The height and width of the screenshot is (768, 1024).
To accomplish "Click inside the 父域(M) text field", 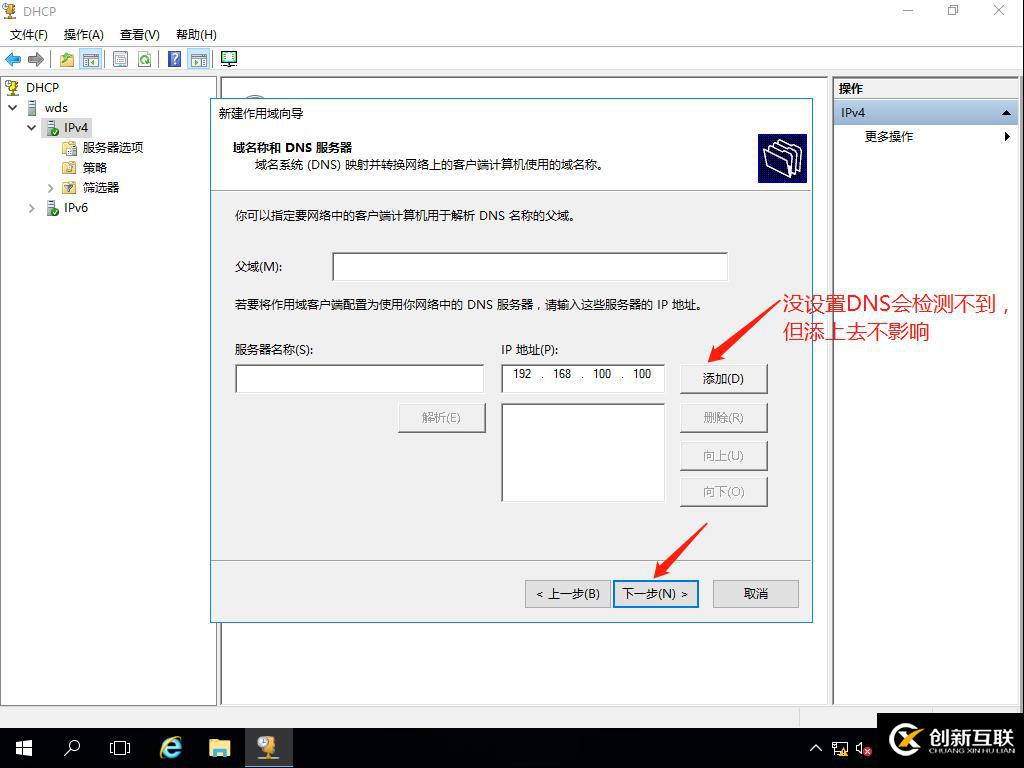I will click(530, 266).
